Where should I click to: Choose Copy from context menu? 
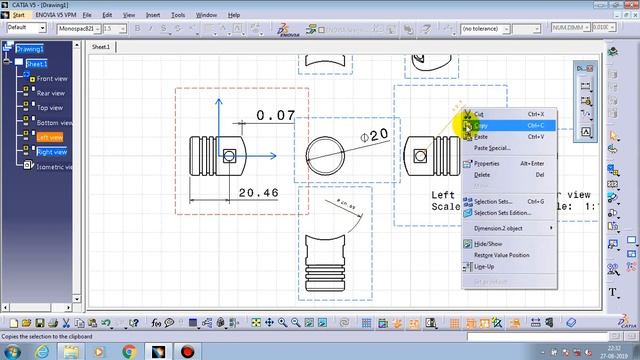[509, 126]
